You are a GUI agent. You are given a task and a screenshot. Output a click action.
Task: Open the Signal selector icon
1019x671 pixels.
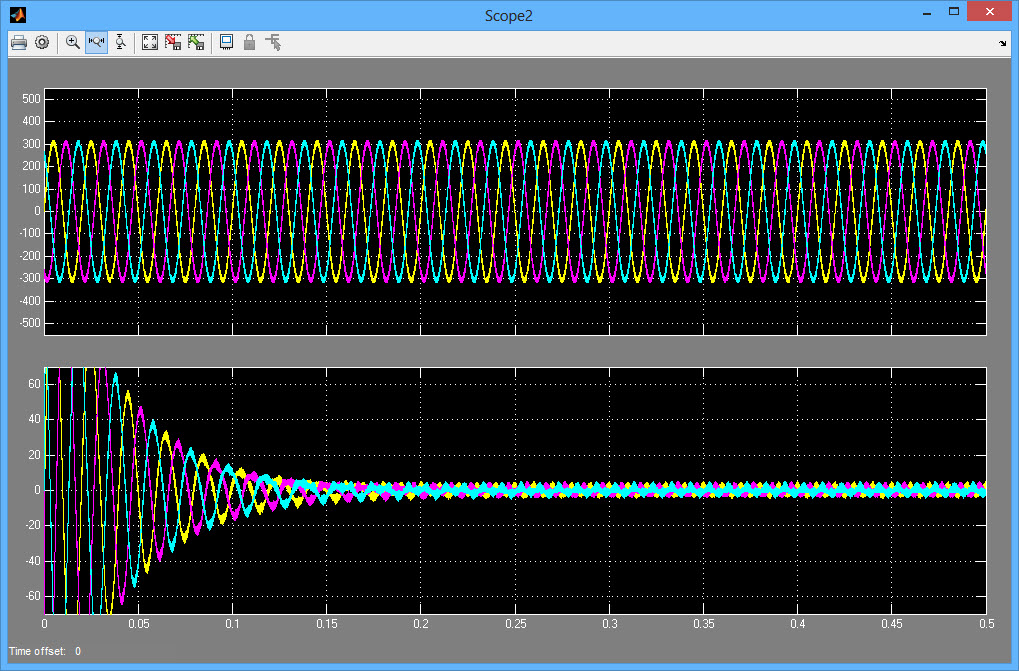click(273, 43)
